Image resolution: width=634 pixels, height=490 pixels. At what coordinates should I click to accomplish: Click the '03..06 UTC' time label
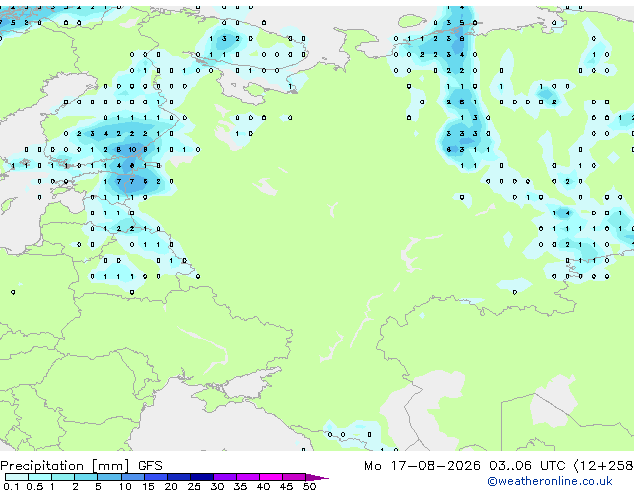[x=526, y=466]
